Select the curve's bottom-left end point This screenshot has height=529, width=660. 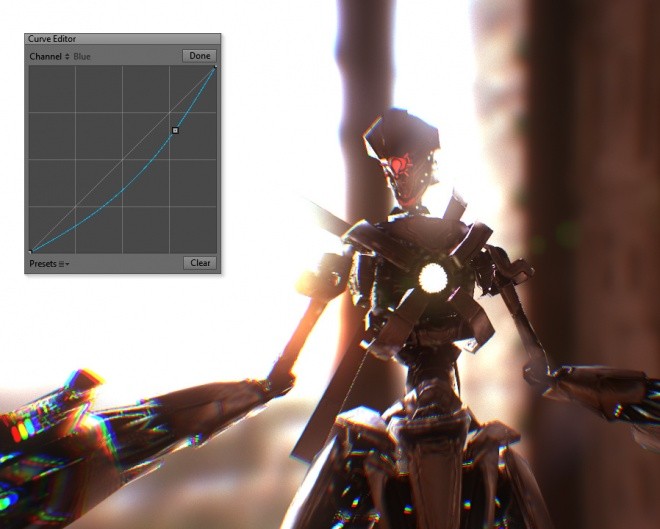click(30, 252)
